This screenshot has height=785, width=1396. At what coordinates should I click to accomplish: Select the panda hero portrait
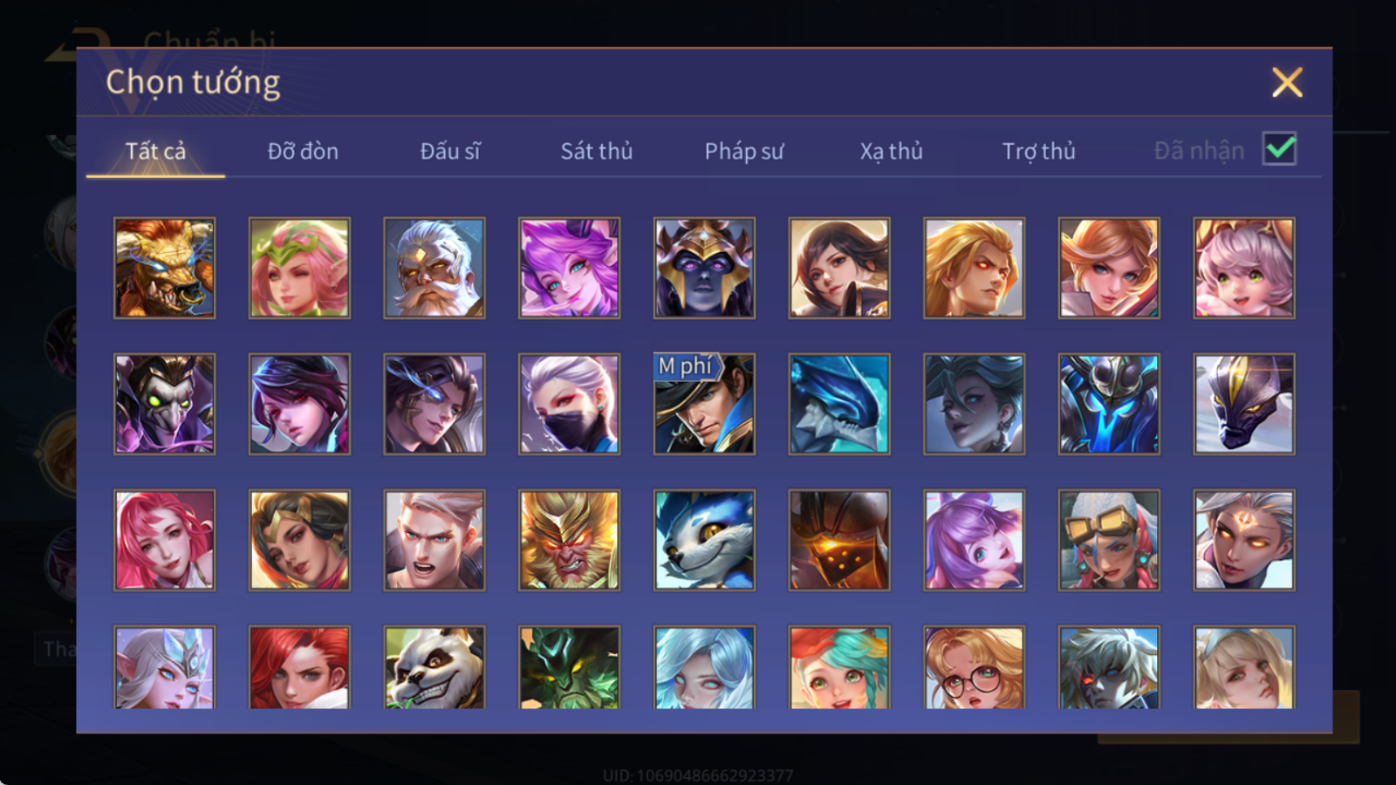(434, 667)
